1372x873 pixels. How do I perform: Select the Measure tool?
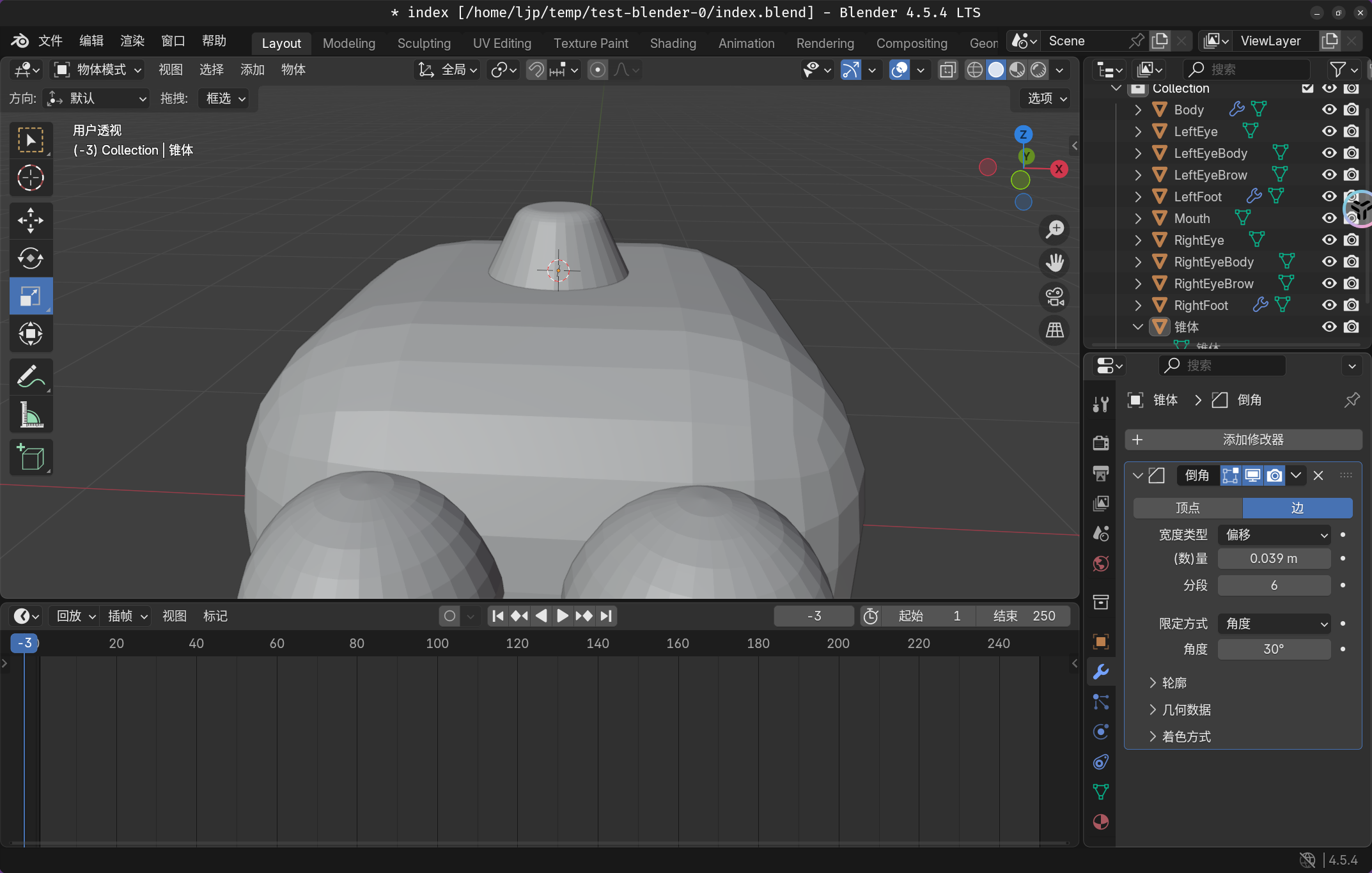(30, 415)
